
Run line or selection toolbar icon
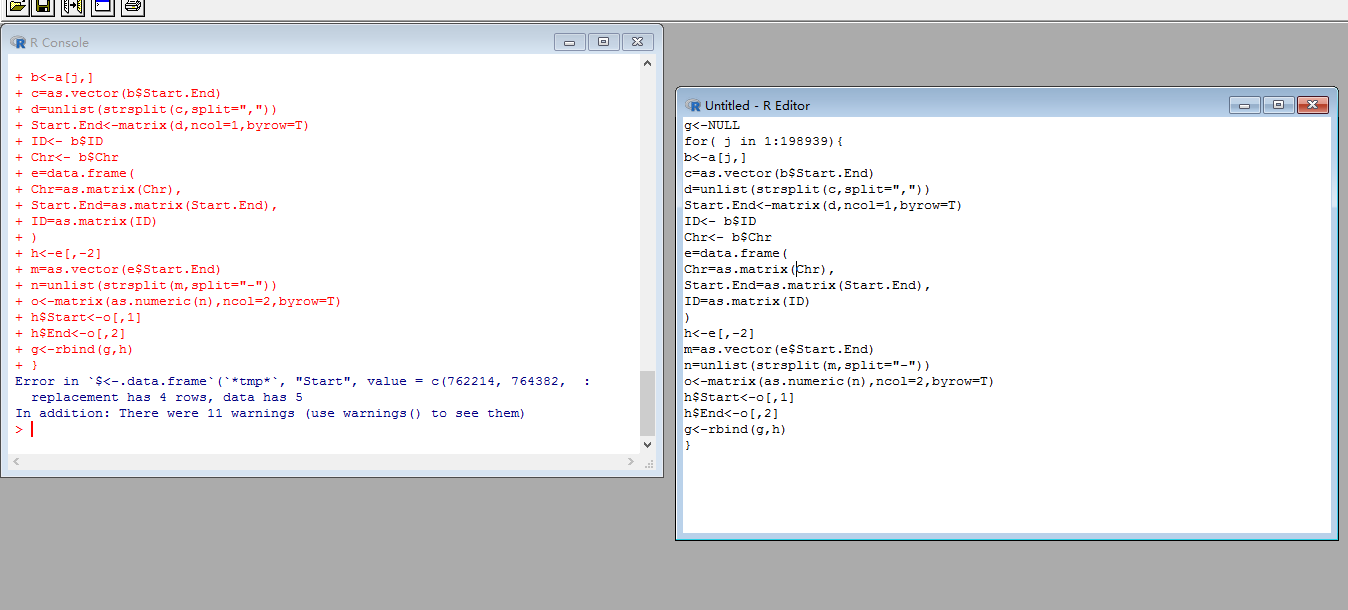click(72, 8)
